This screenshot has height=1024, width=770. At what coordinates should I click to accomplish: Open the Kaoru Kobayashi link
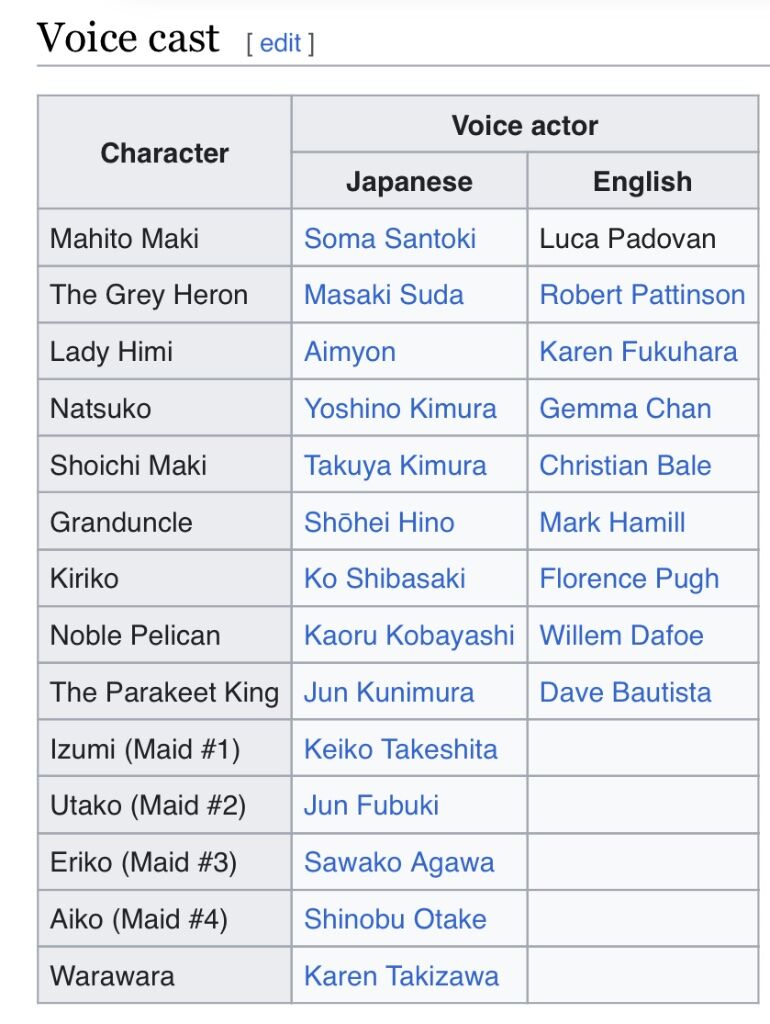(x=409, y=635)
